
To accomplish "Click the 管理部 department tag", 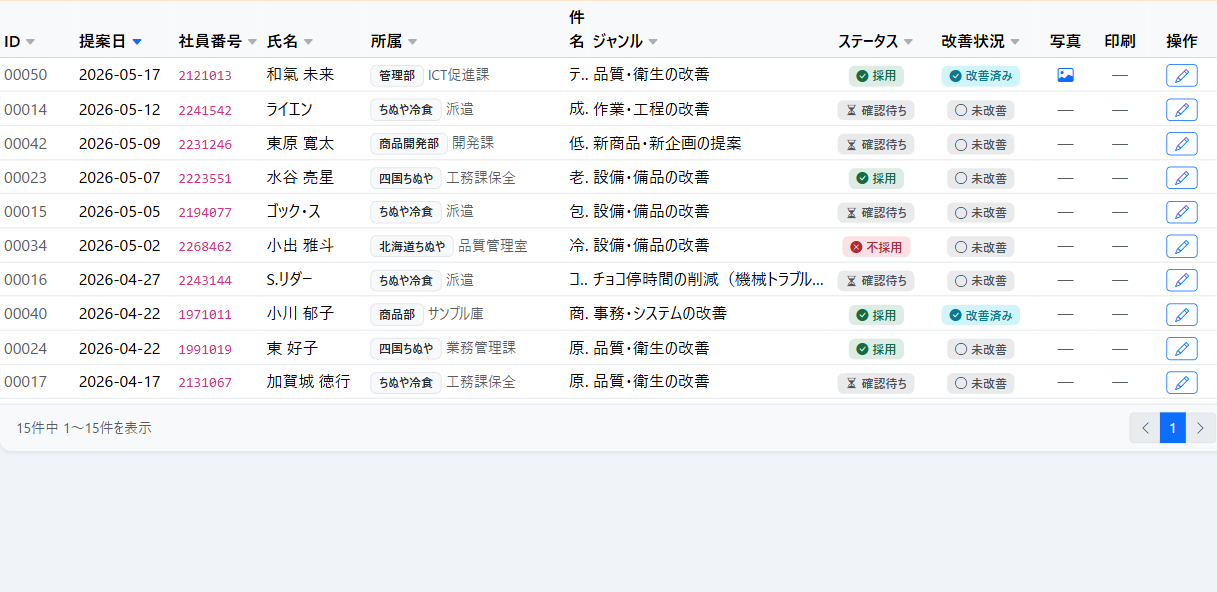I will point(397,76).
